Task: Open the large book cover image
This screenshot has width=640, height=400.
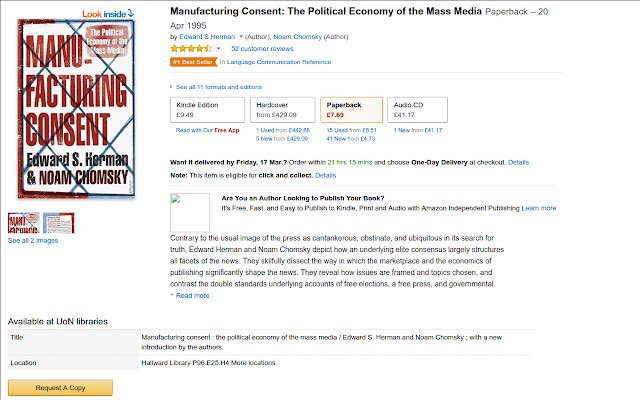Action: [x=76, y=109]
